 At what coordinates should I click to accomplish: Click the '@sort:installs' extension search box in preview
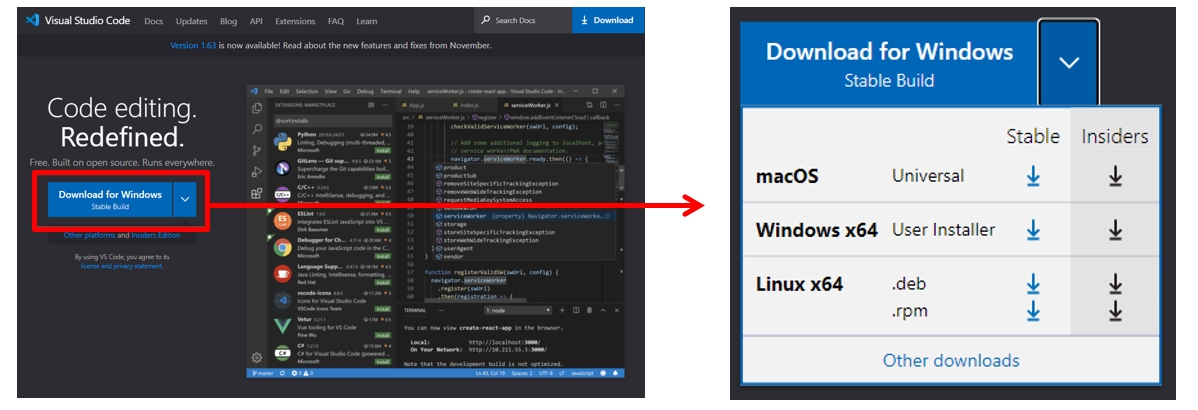click(x=333, y=121)
